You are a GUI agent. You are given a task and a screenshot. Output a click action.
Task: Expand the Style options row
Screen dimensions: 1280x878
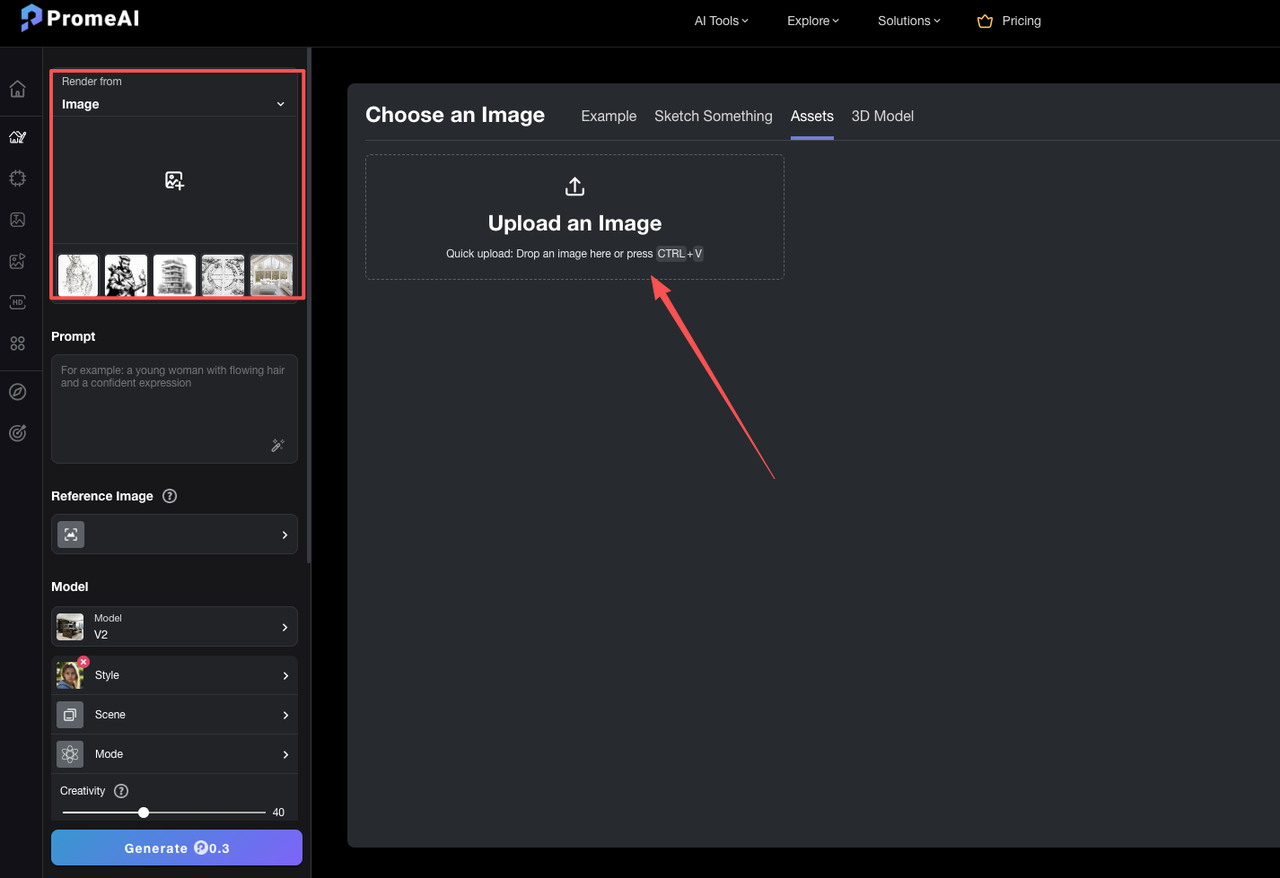point(174,675)
